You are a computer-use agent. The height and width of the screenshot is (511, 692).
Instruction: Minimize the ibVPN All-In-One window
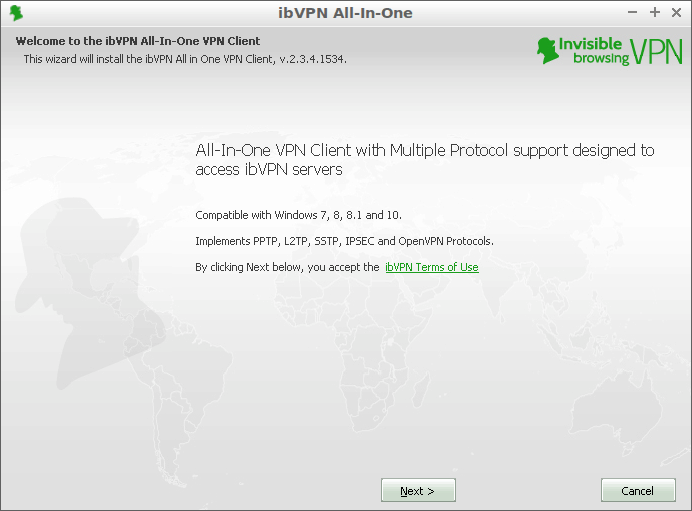tap(632, 12)
